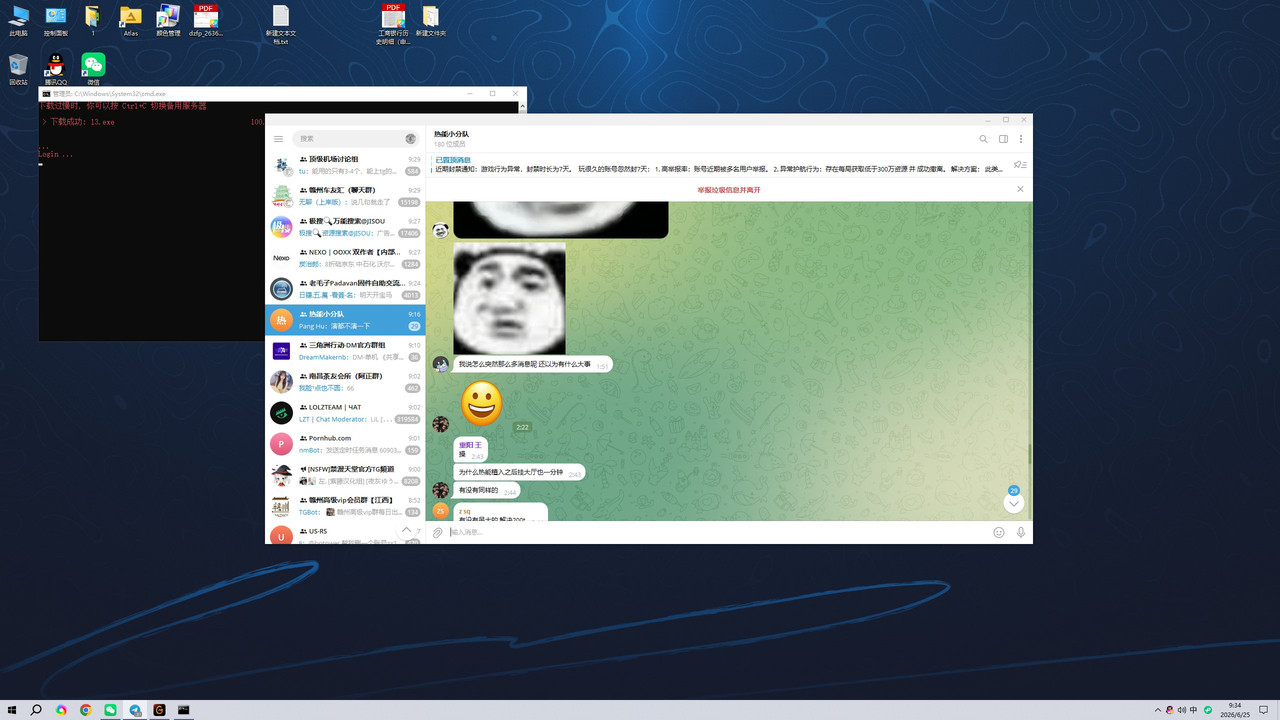Open the Telegram hamburger main menu
The image size is (1280, 720).
click(278, 139)
